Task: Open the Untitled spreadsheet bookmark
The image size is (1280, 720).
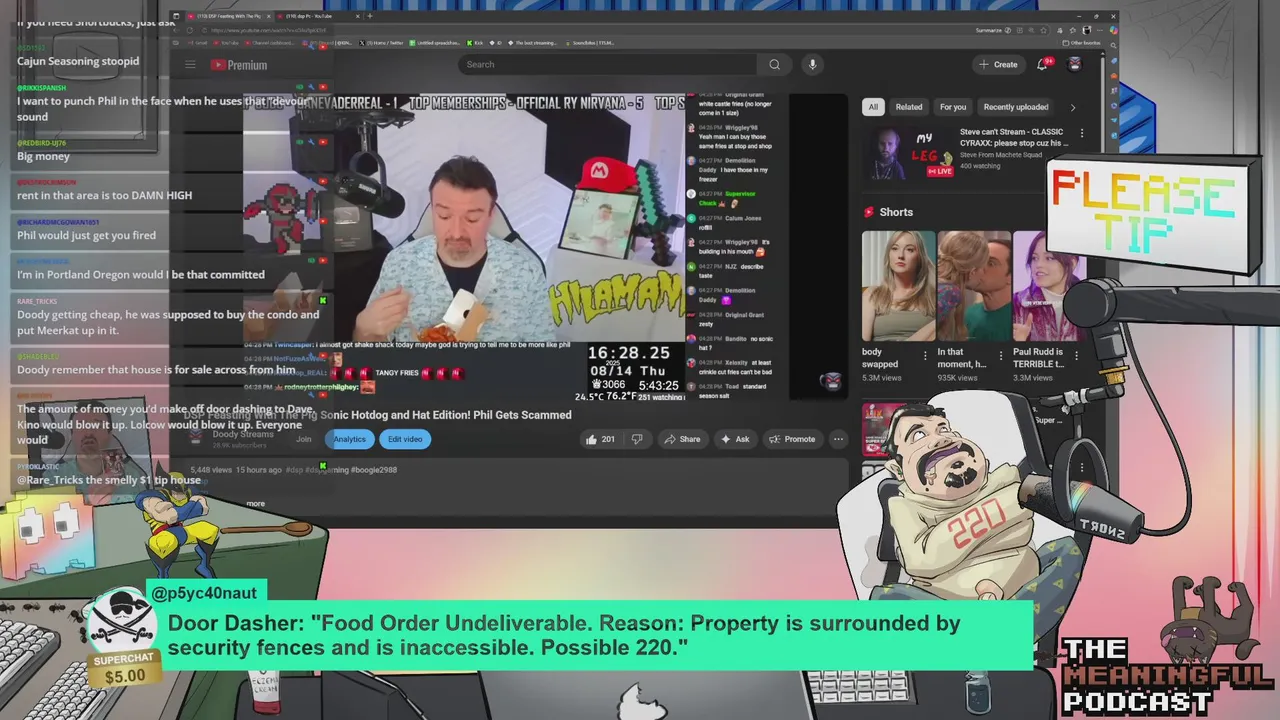Action: (x=436, y=43)
